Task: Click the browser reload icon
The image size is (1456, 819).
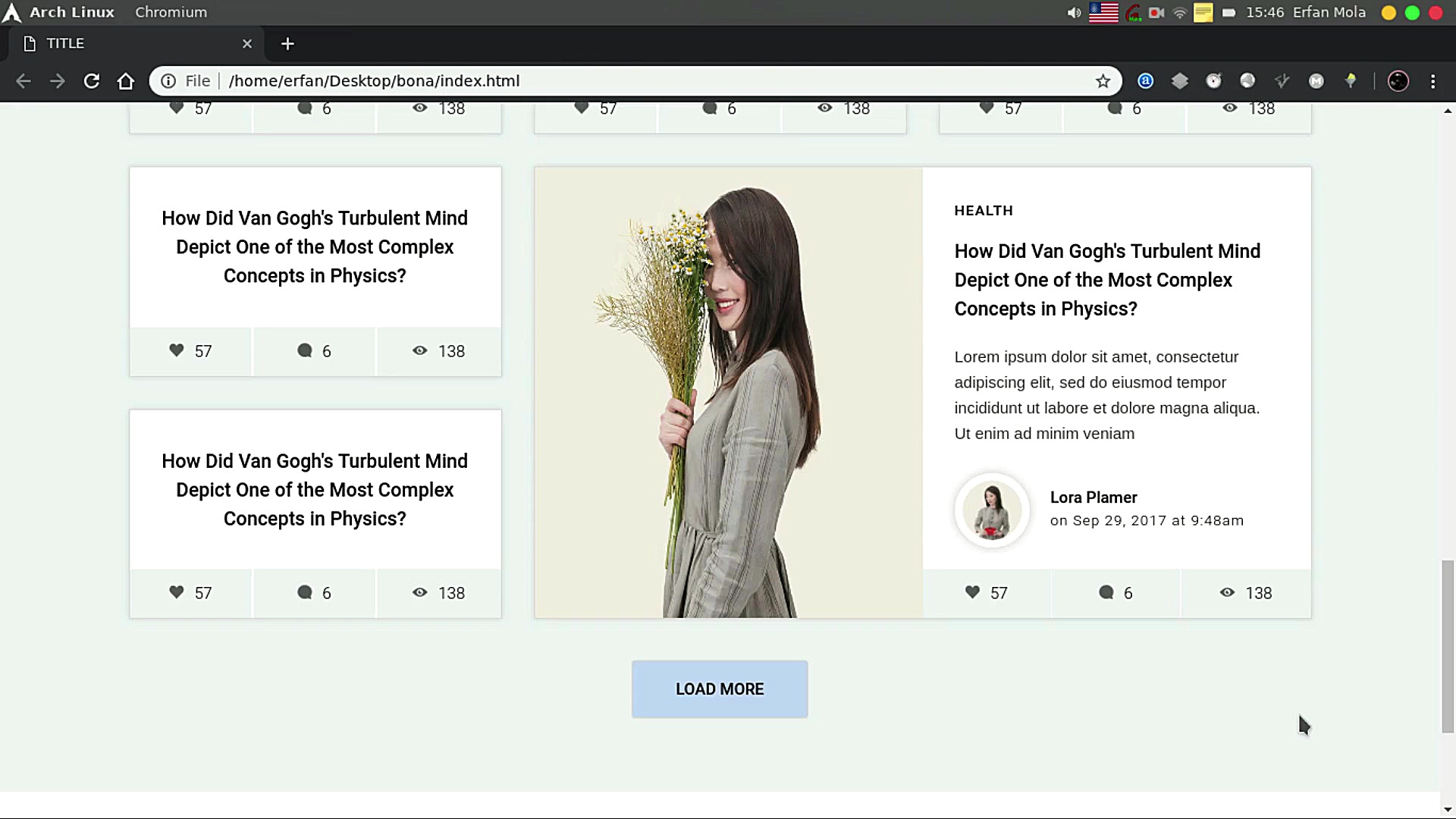Action: pyautogui.click(x=92, y=81)
